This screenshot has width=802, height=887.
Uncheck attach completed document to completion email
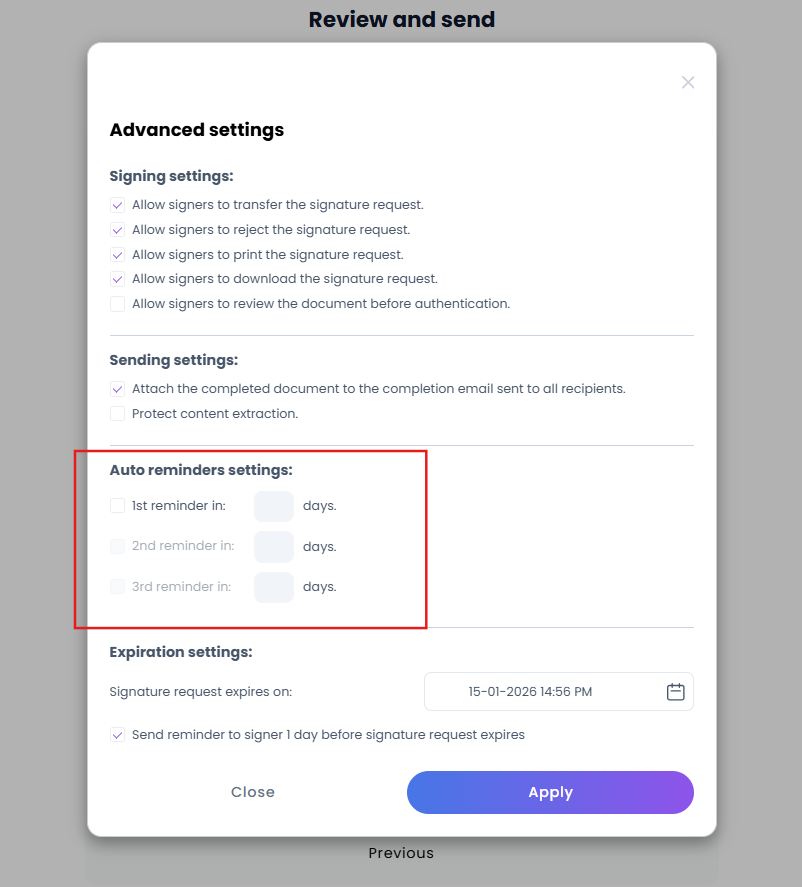coord(117,389)
